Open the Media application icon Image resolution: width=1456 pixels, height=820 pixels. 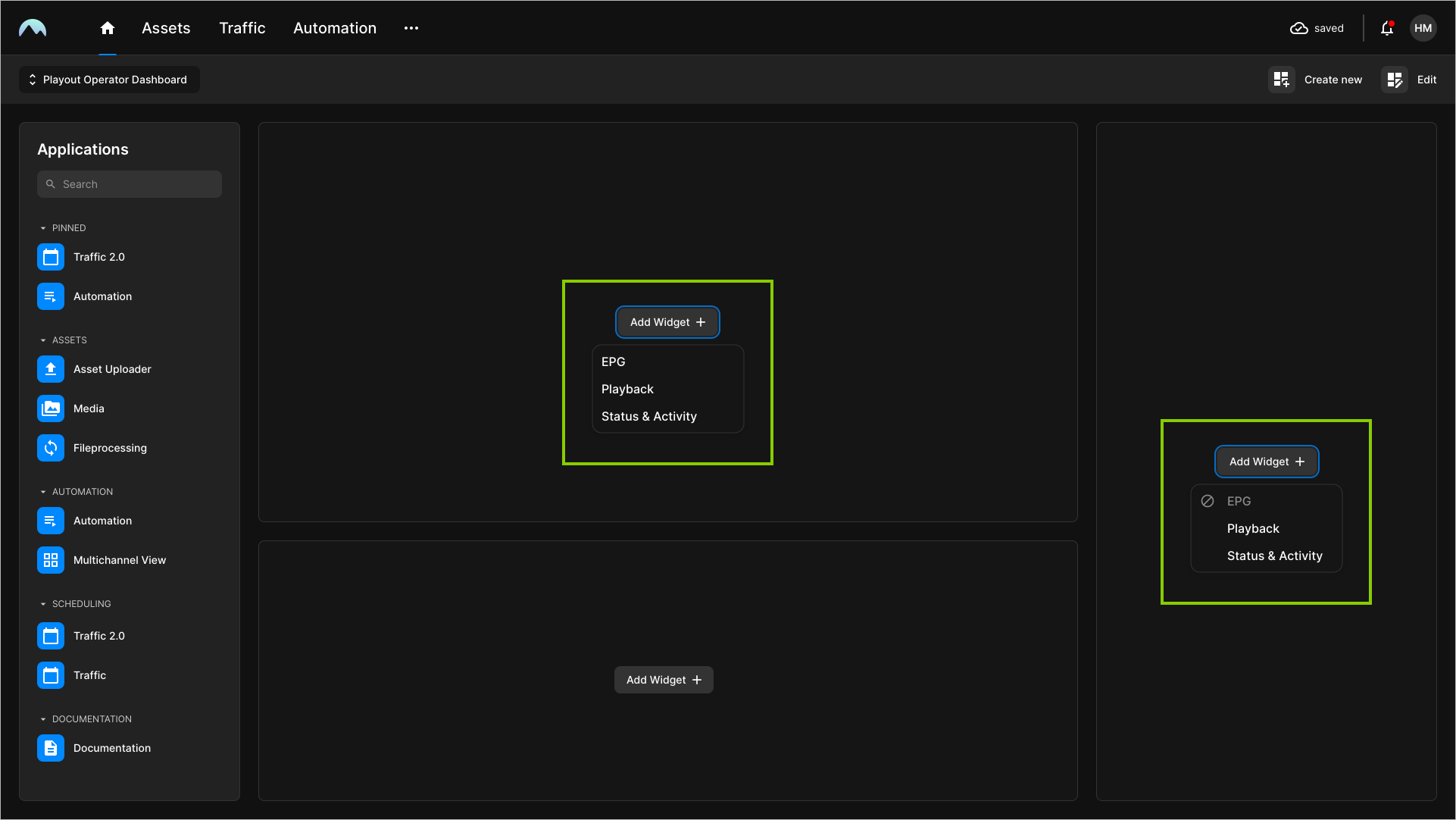pyautogui.click(x=50, y=408)
